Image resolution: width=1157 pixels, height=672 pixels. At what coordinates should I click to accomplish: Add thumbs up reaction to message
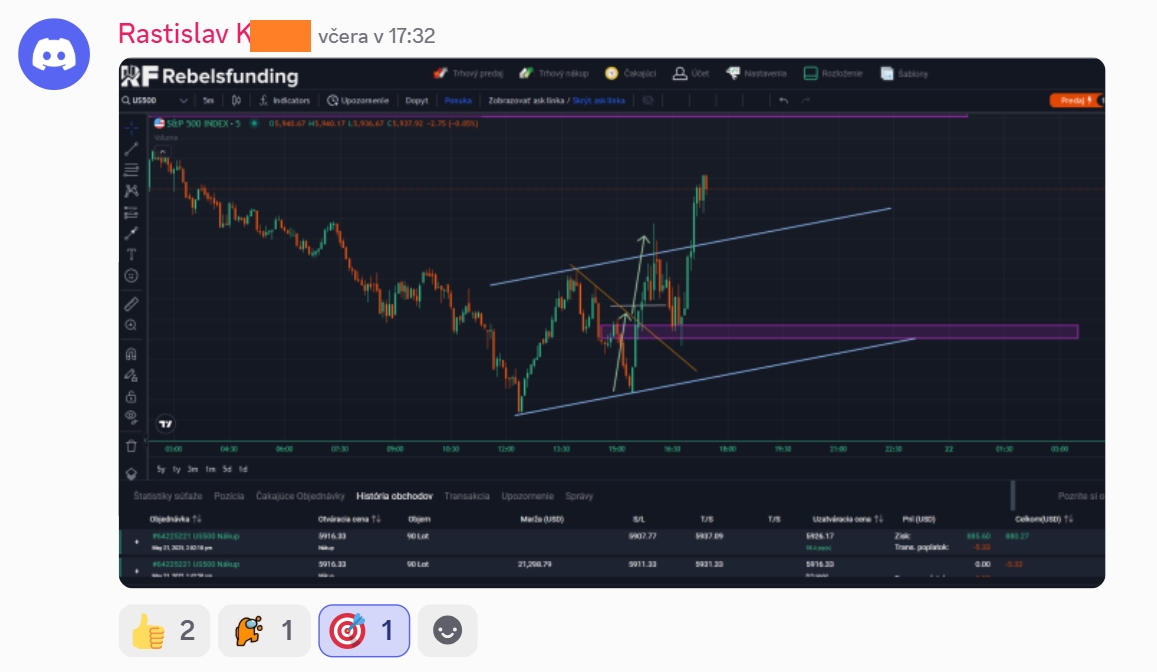[x=164, y=631]
